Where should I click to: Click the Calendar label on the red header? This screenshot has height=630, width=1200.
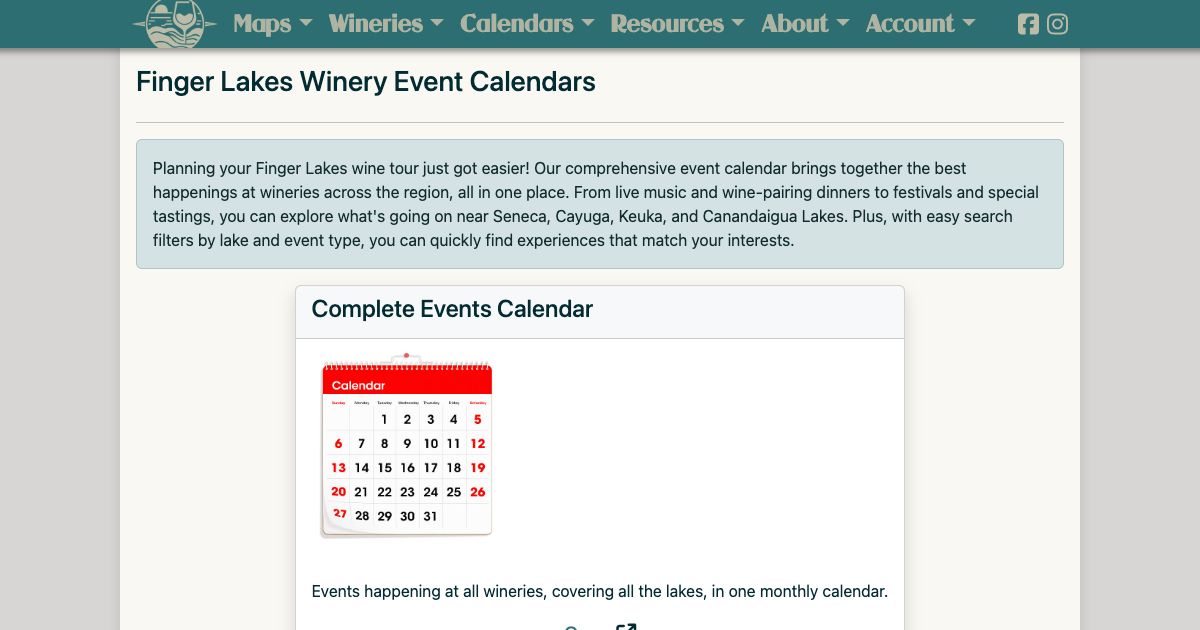[x=360, y=385]
